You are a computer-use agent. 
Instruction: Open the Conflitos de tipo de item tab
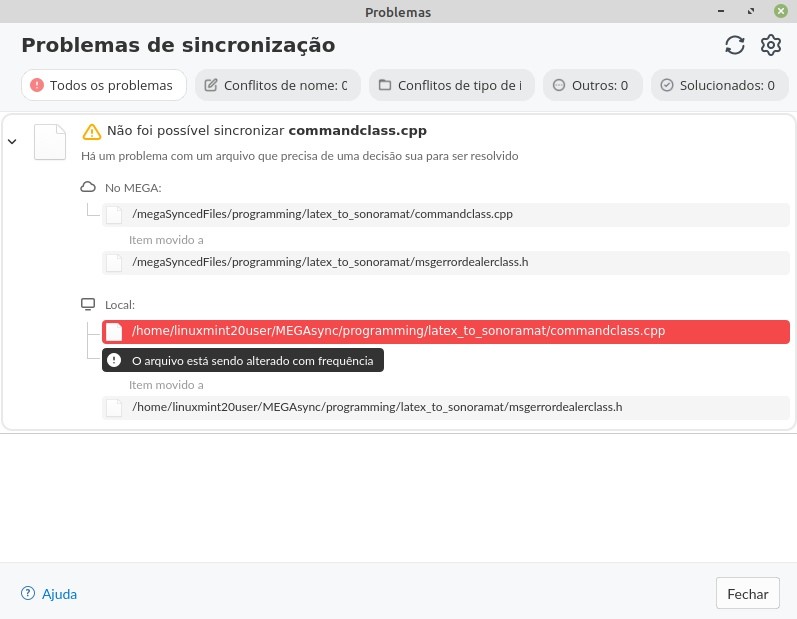[x=452, y=85]
